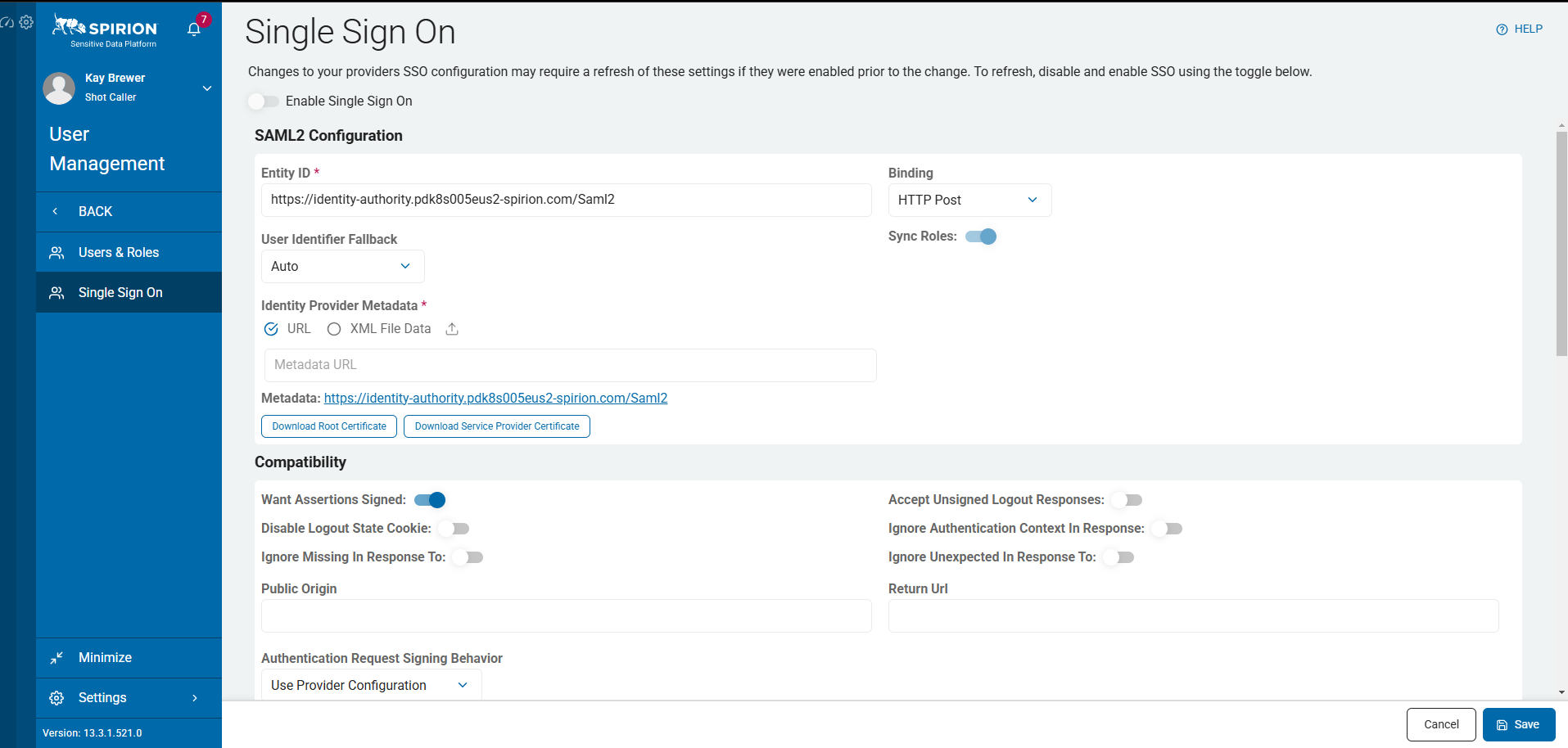Select the XML File Data radio button
This screenshot has height=748, width=1568.
[x=334, y=329]
